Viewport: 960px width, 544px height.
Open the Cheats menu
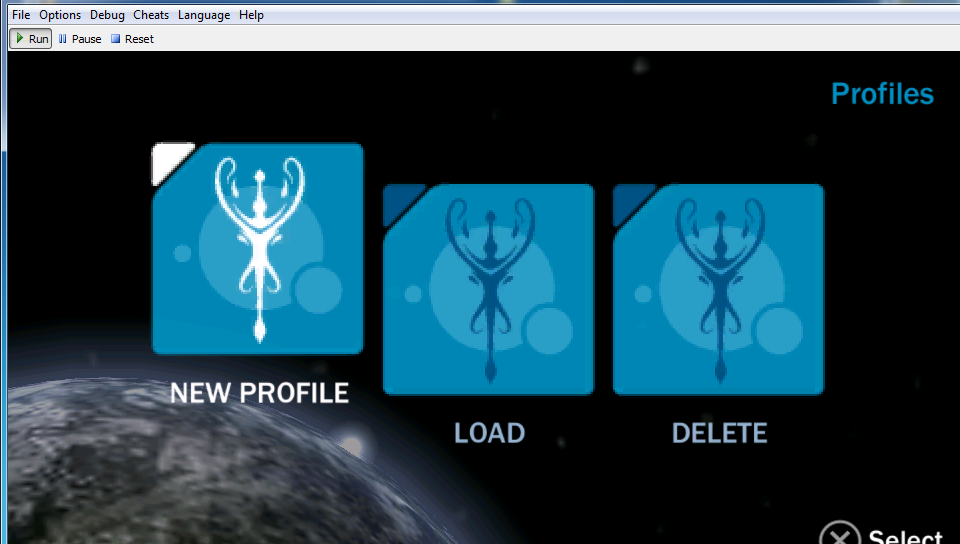click(x=151, y=15)
